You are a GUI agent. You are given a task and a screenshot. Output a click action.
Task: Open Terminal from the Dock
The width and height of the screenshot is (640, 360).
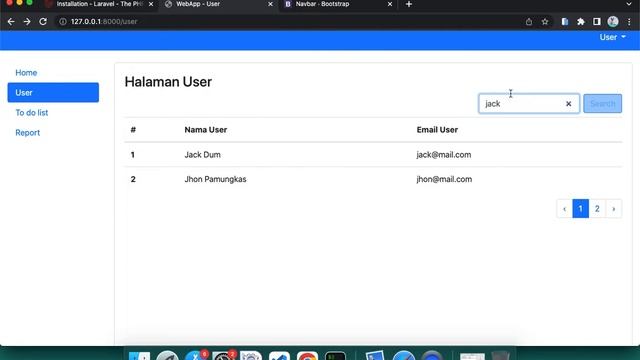coord(336,356)
